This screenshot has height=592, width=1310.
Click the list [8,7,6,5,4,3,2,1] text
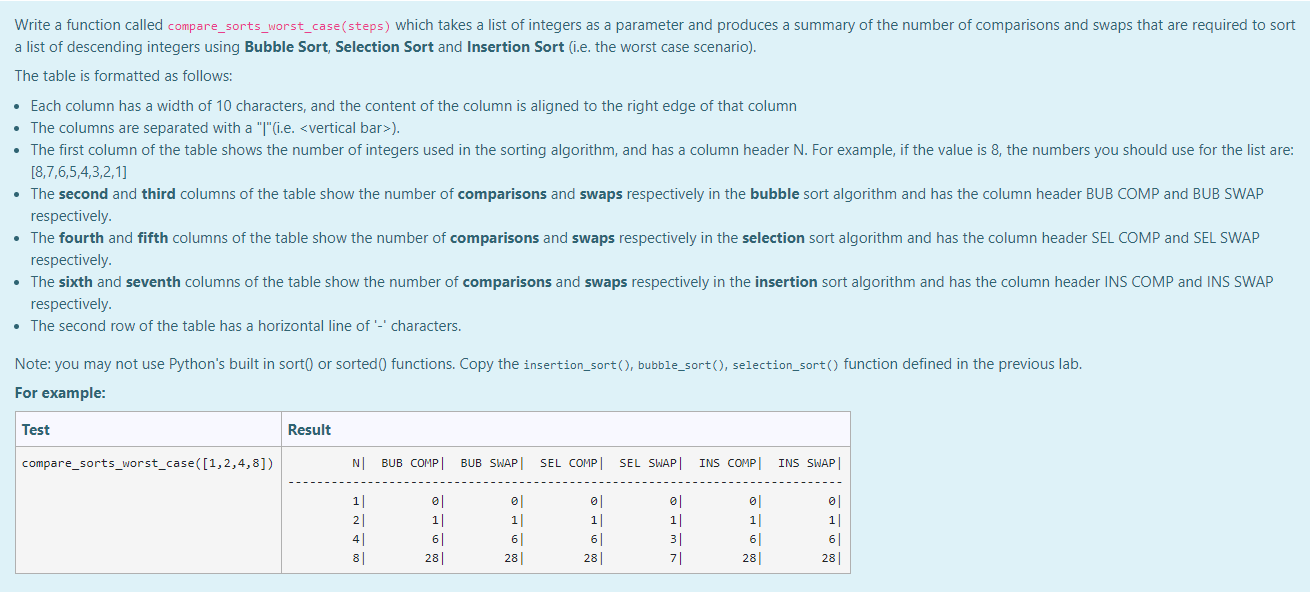pos(79,171)
